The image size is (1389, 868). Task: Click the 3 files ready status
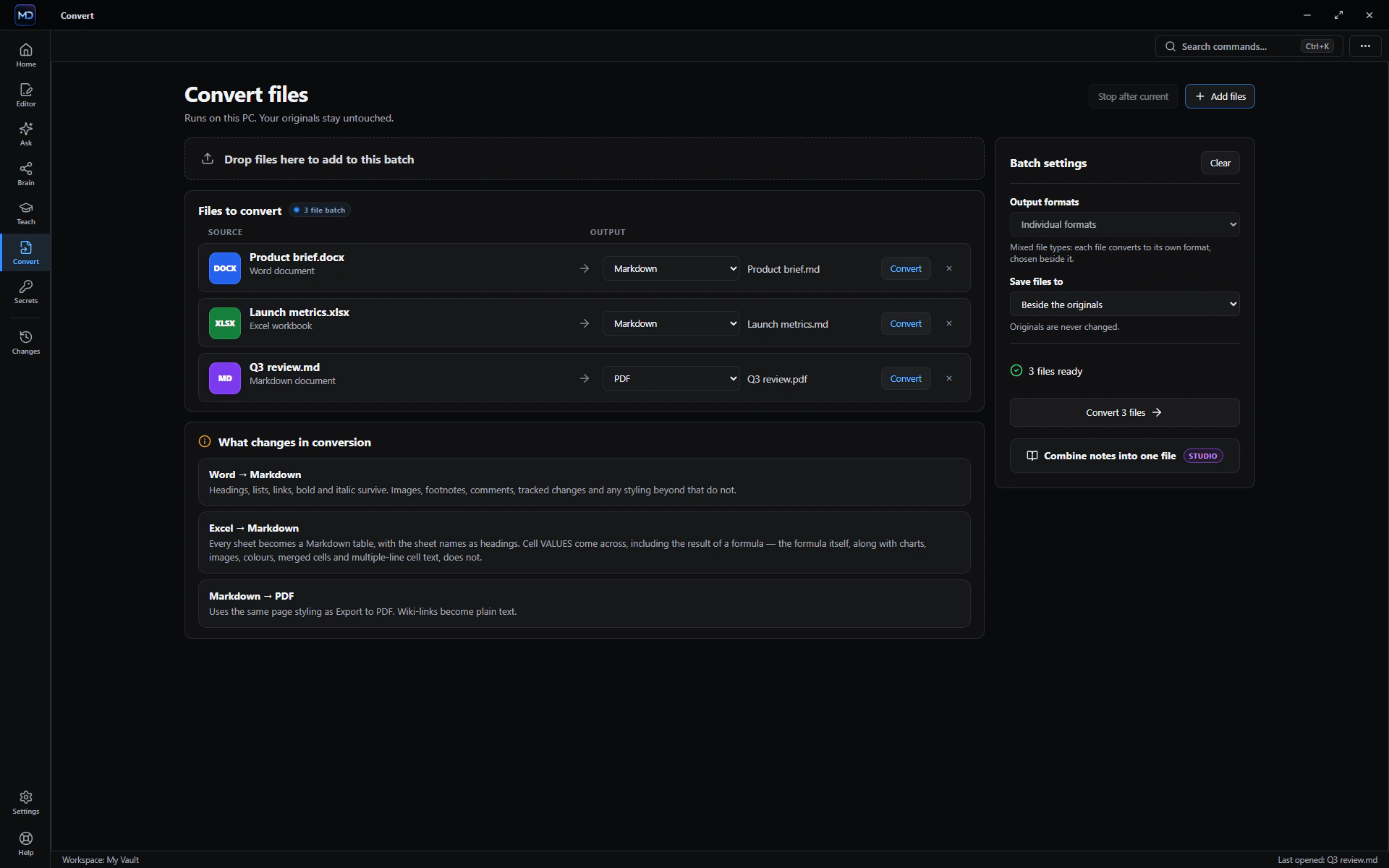point(1046,371)
